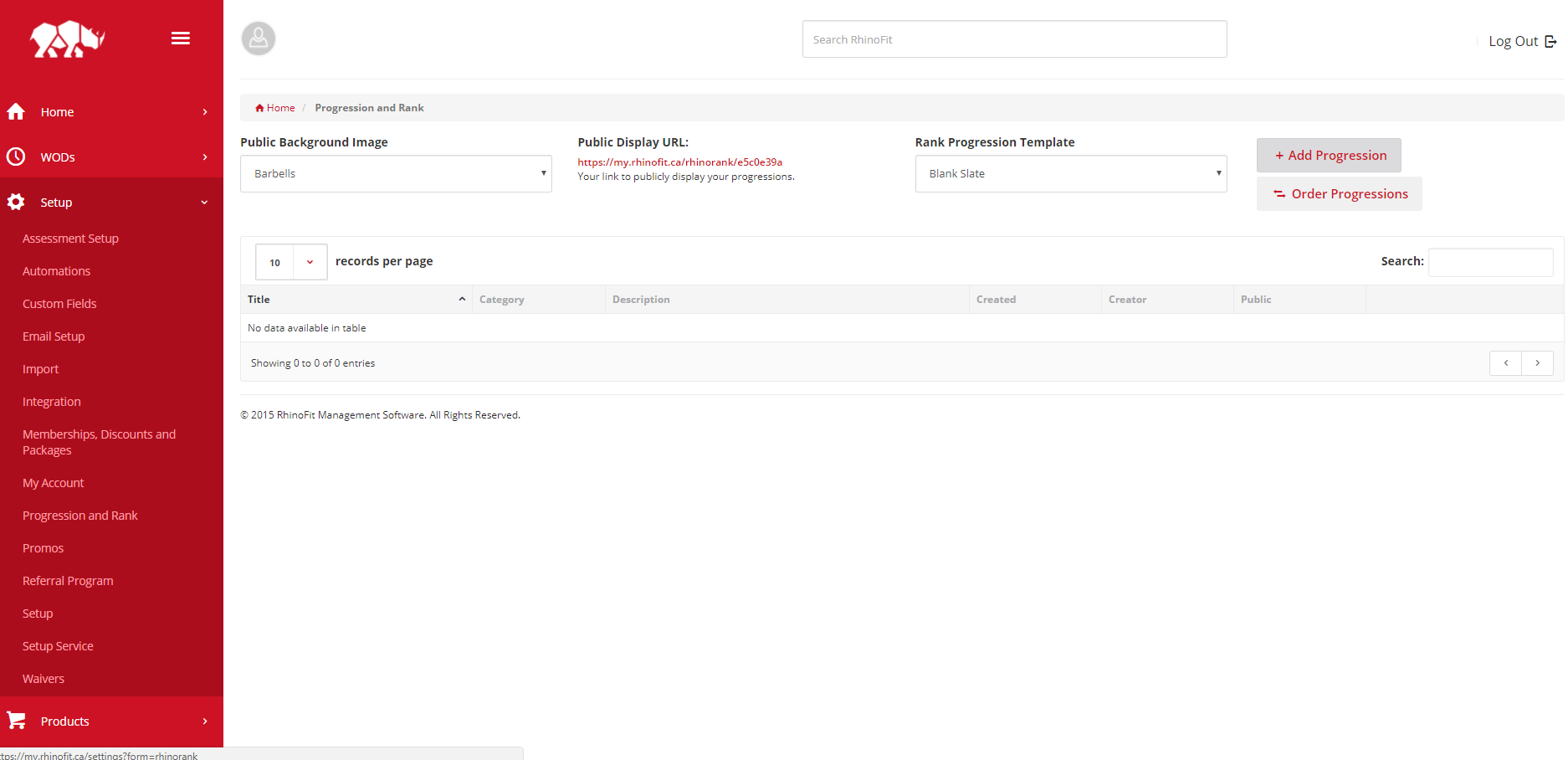Open Waivers in sidebar menu

44,679
